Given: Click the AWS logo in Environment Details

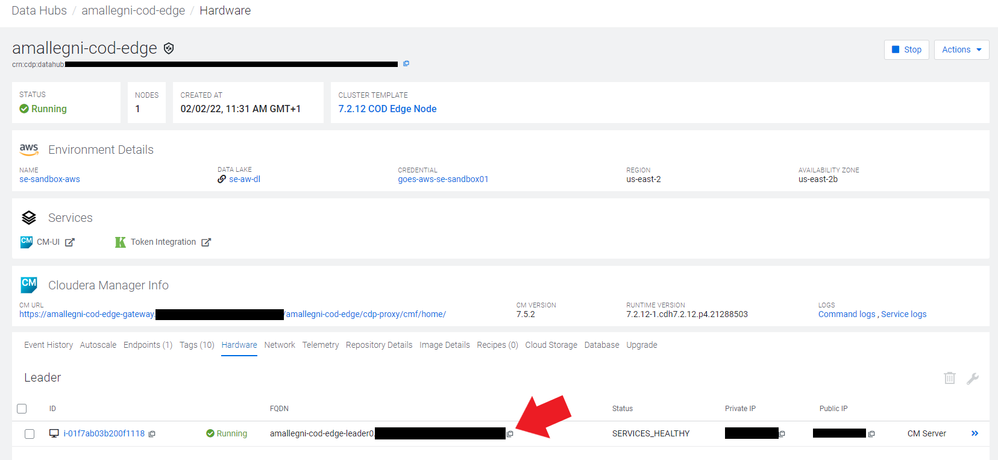Looking at the screenshot, I should click(x=29, y=150).
